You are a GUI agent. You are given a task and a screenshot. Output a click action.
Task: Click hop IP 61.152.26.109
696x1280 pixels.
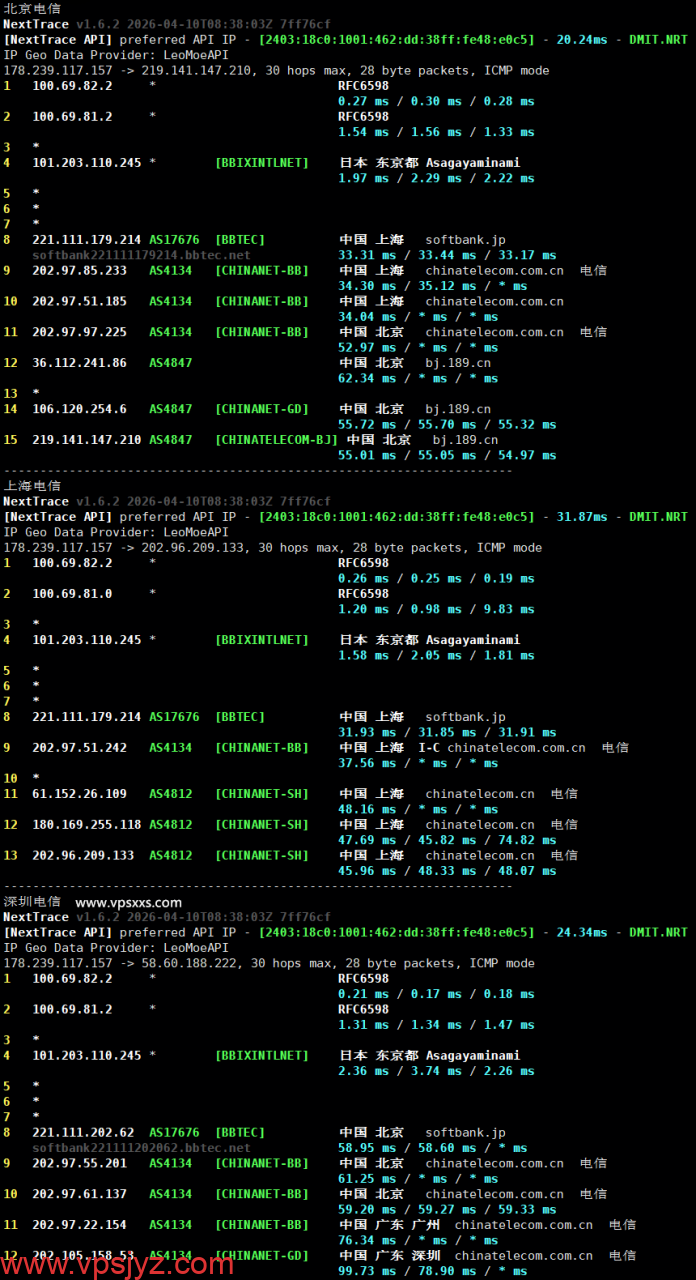point(80,794)
